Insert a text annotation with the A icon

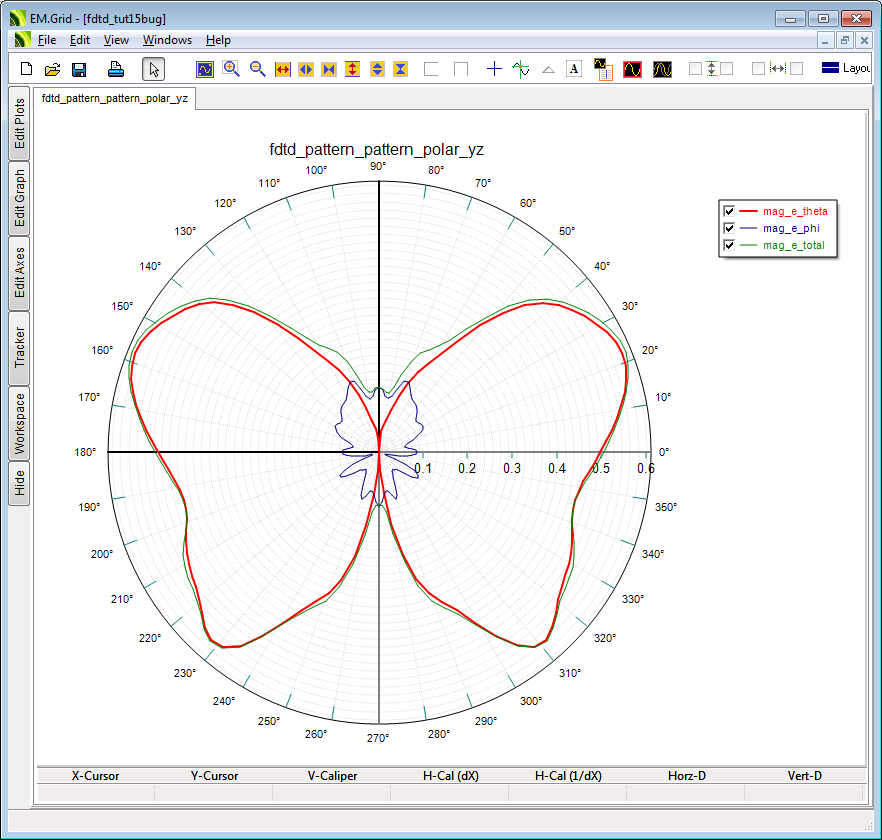[x=574, y=69]
